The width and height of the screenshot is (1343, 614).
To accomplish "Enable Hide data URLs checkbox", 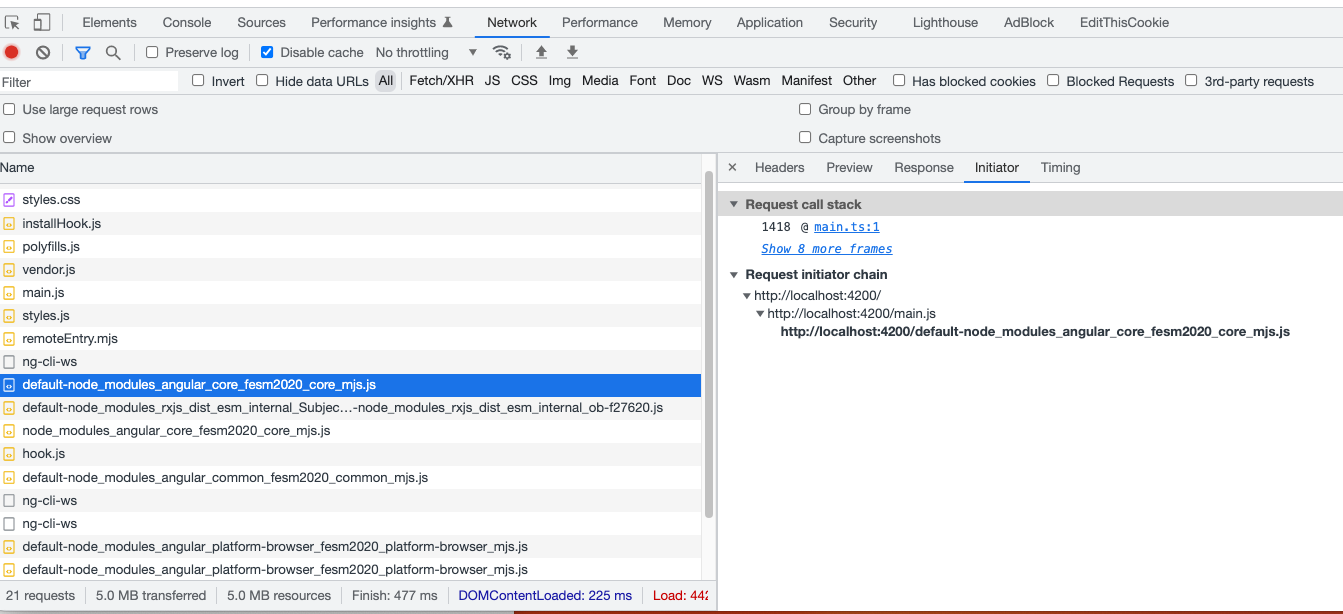I will [262, 81].
